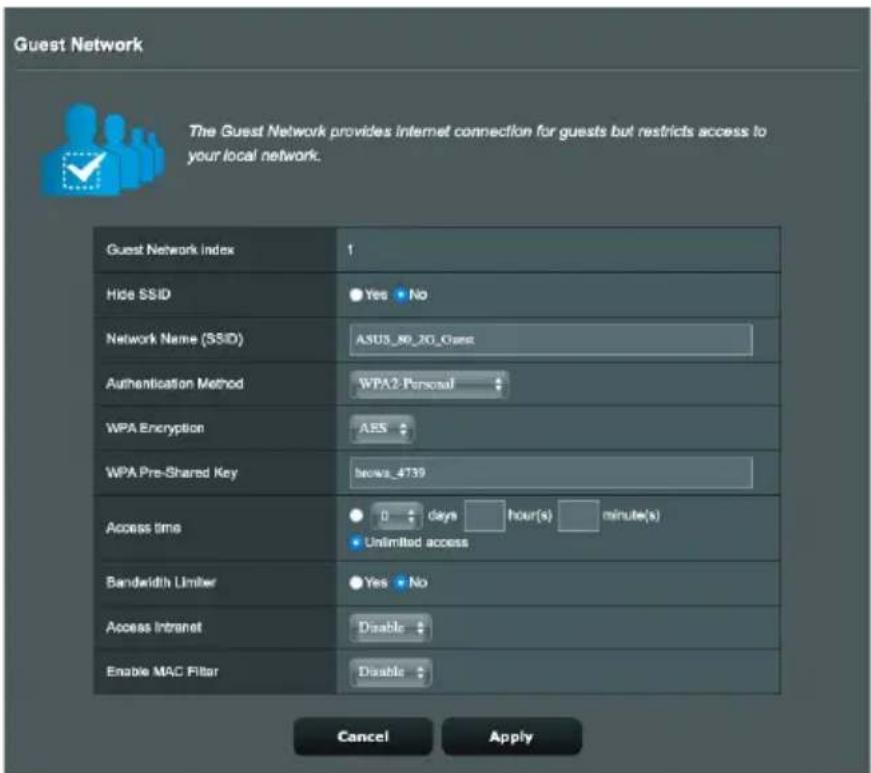Click the Network Name (SSID) field
871x773 pixels.
tap(550, 339)
